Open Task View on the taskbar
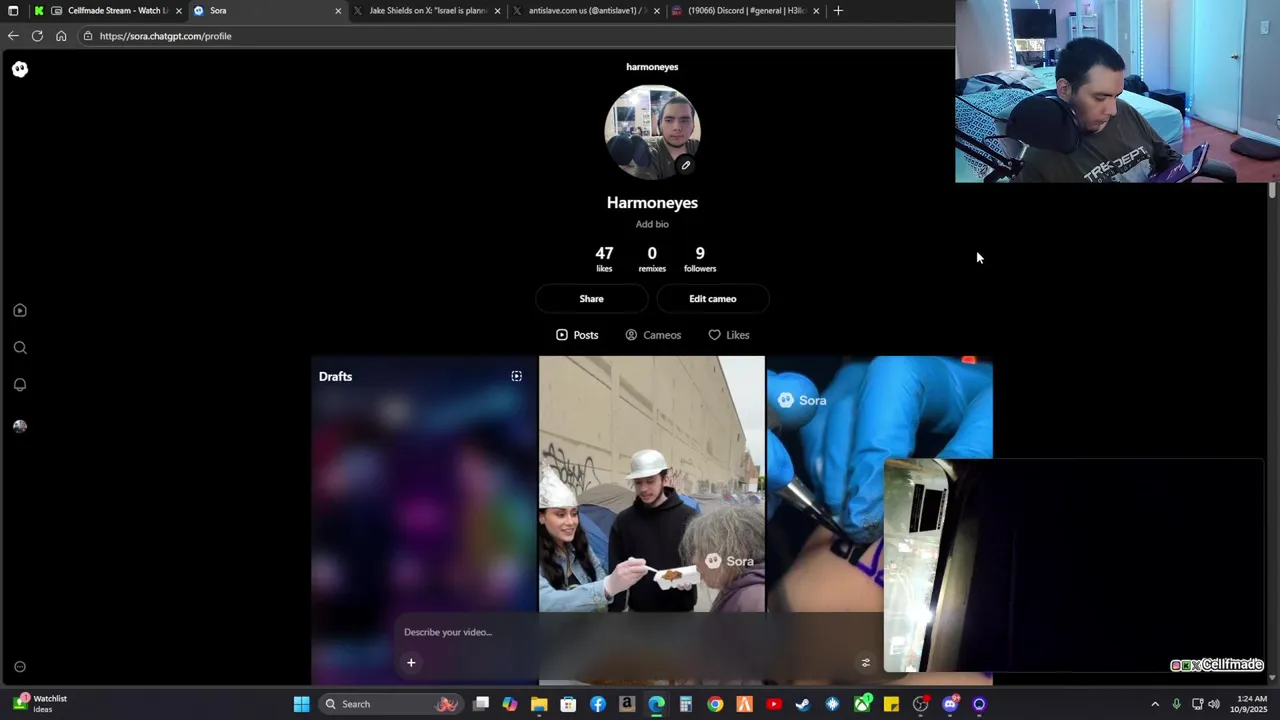The width and height of the screenshot is (1280, 720). tap(481, 704)
